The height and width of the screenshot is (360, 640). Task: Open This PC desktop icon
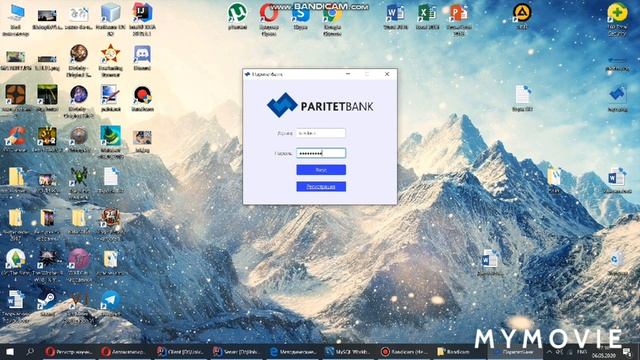click(x=16, y=20)
